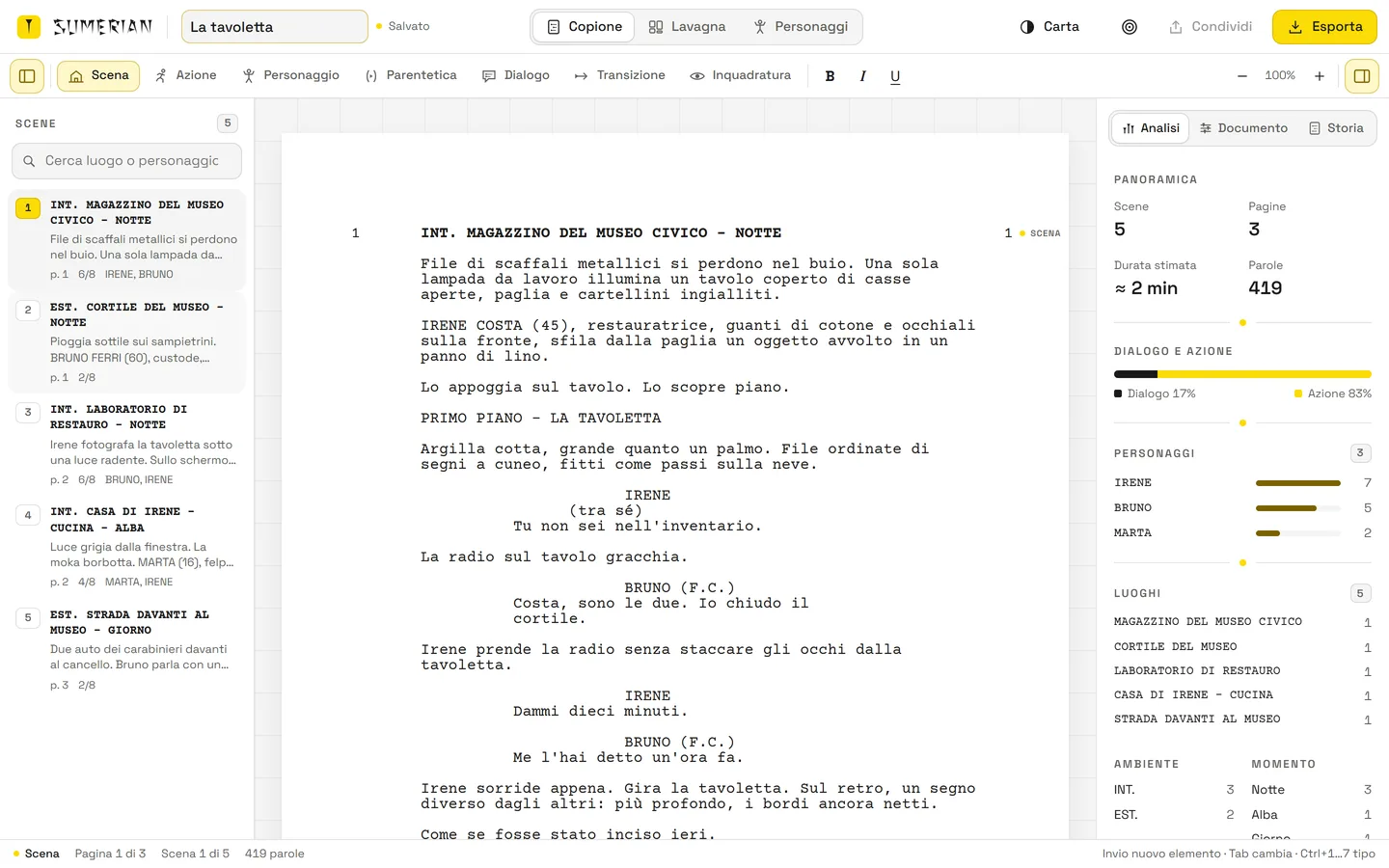The image size is (1389, 868).
Task: Select the Scena element type
Action: tap(98, 75)
